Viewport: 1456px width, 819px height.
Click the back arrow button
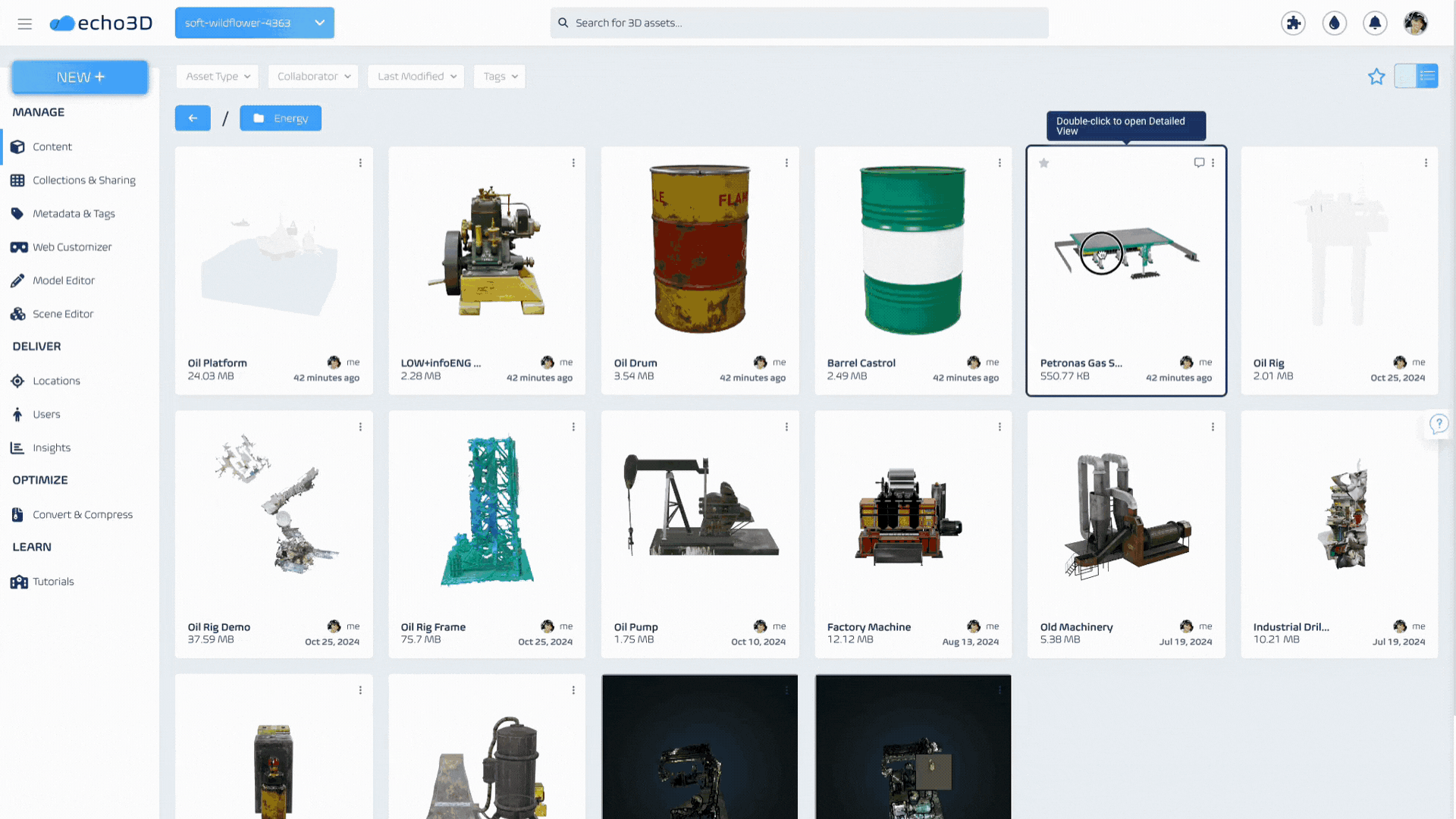point(193,118)
